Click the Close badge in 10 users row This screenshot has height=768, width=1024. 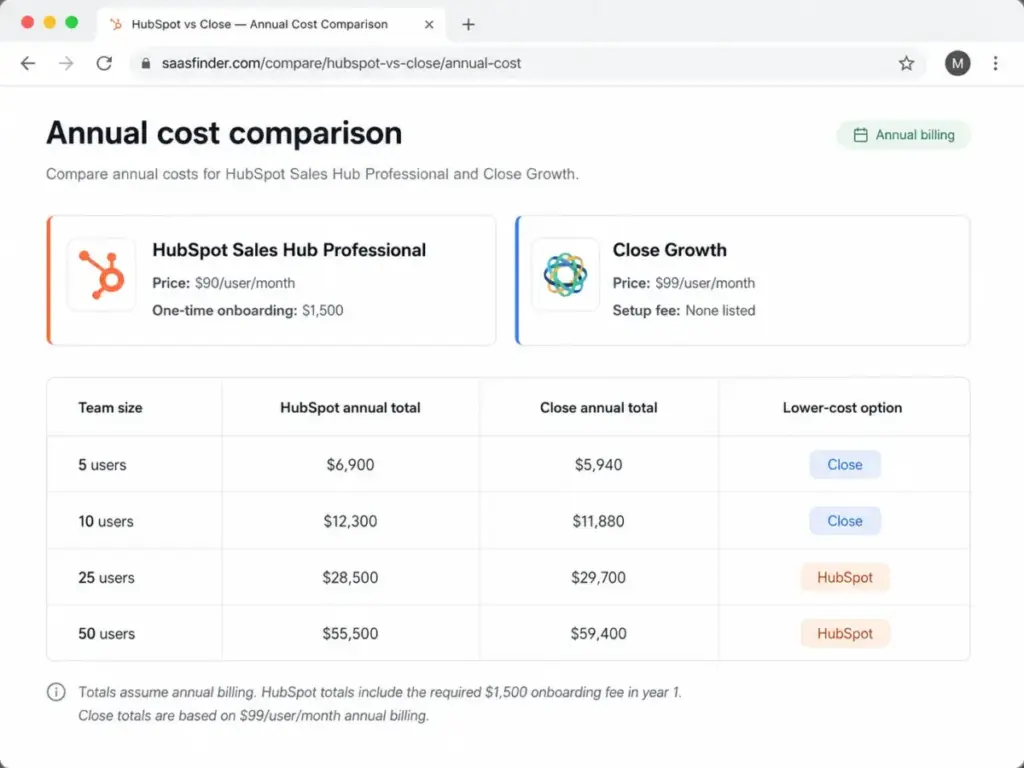(844, 521)
